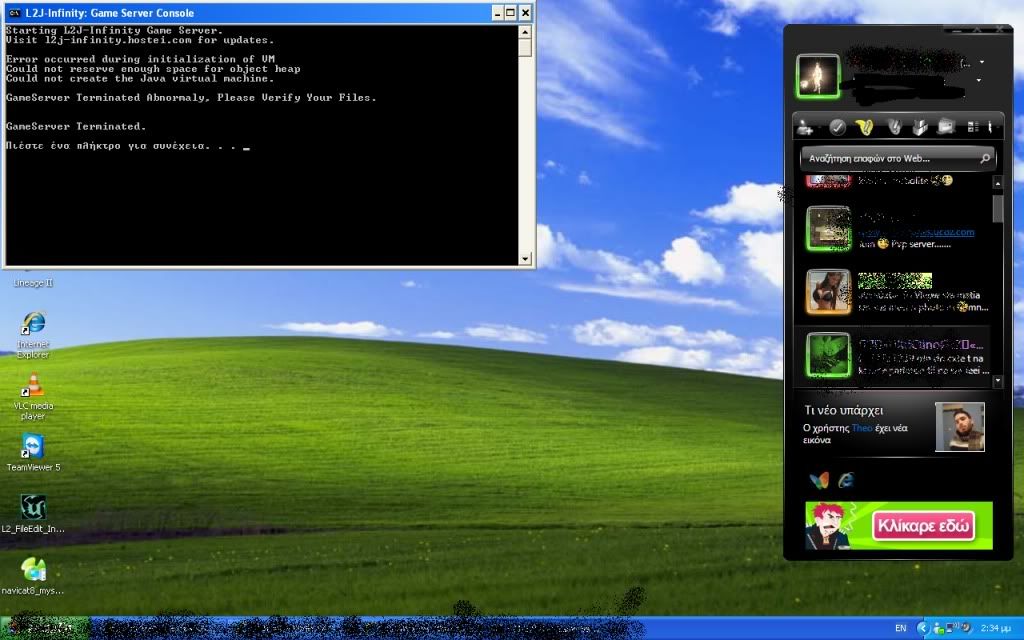Select the Add a Contact icon
This screenshot has height=640, width=1024.
click(803, 127)
